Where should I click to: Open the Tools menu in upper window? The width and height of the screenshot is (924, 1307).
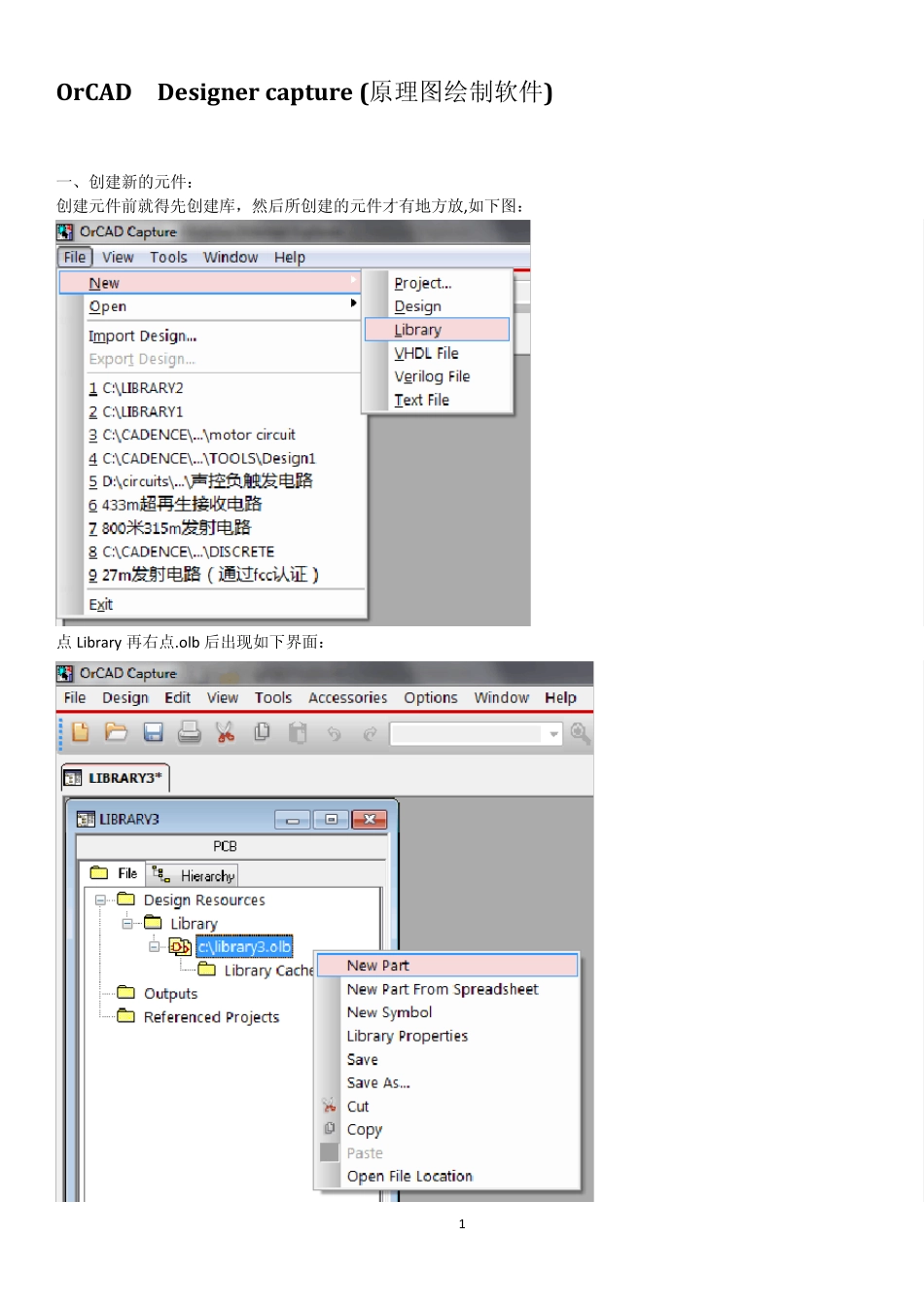168,257
